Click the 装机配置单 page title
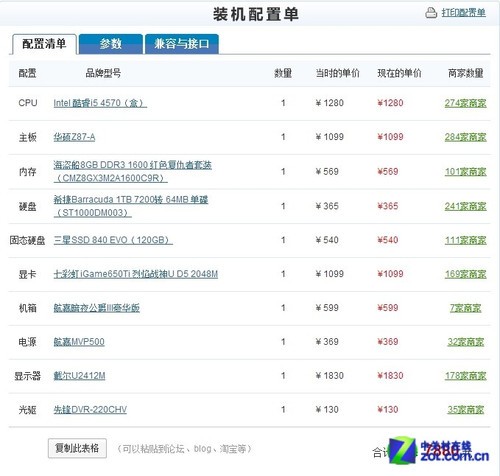Viewport: 500px width, 476px height. [x=256, y=14]
